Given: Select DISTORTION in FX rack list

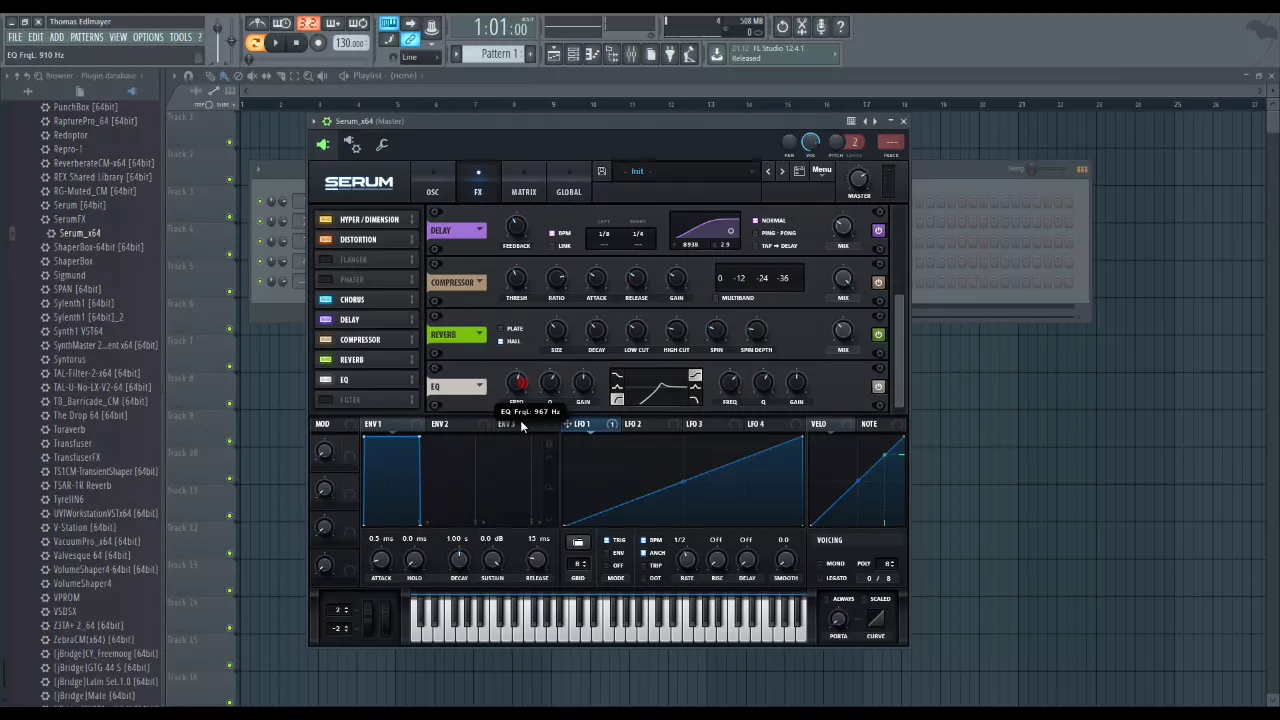Looking at the screenshot, I should 366,240.
